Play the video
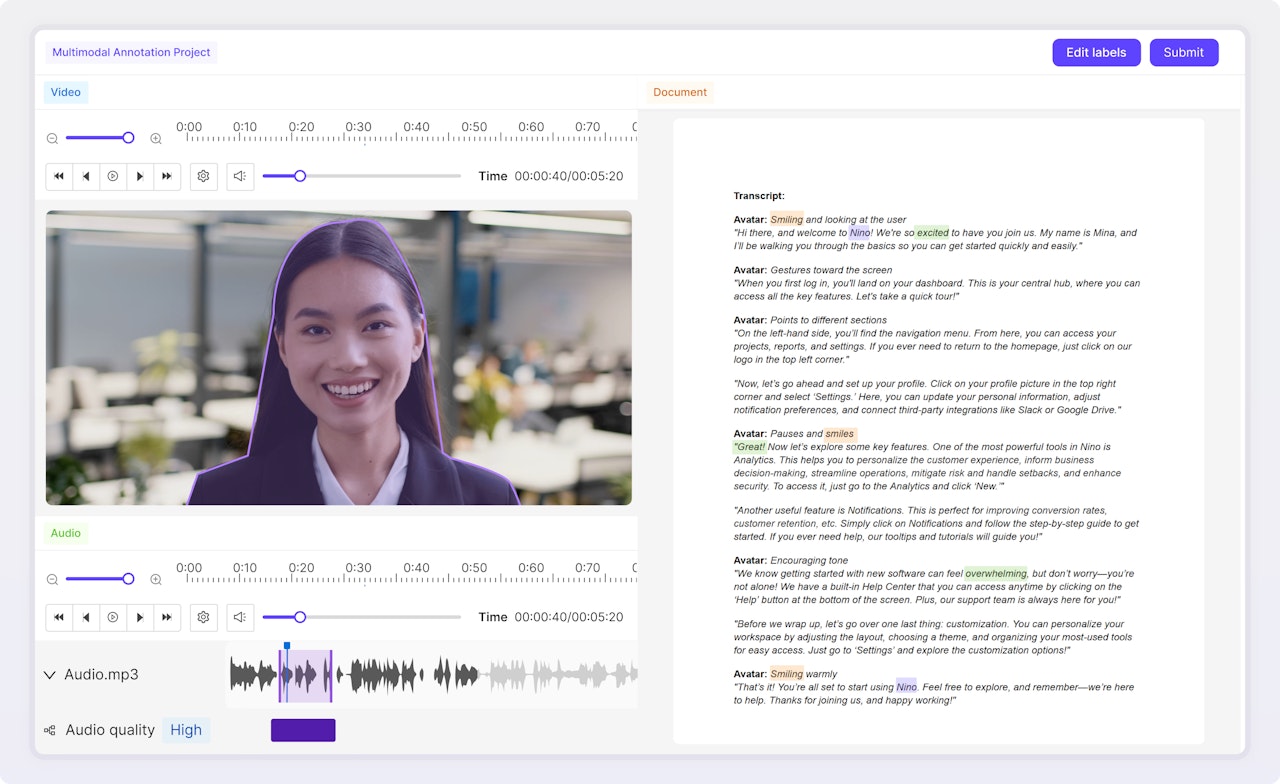Viewport: 1280px width, 784px height. coord(113,176)
